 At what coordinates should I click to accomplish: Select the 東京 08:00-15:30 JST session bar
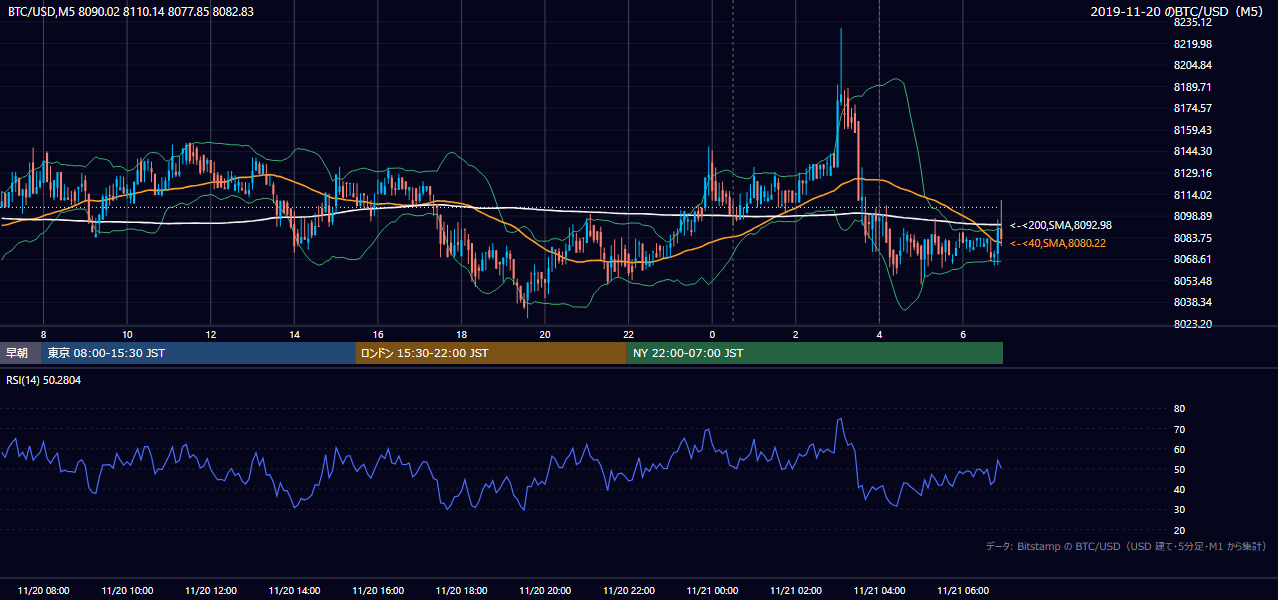tap(198, 353)
